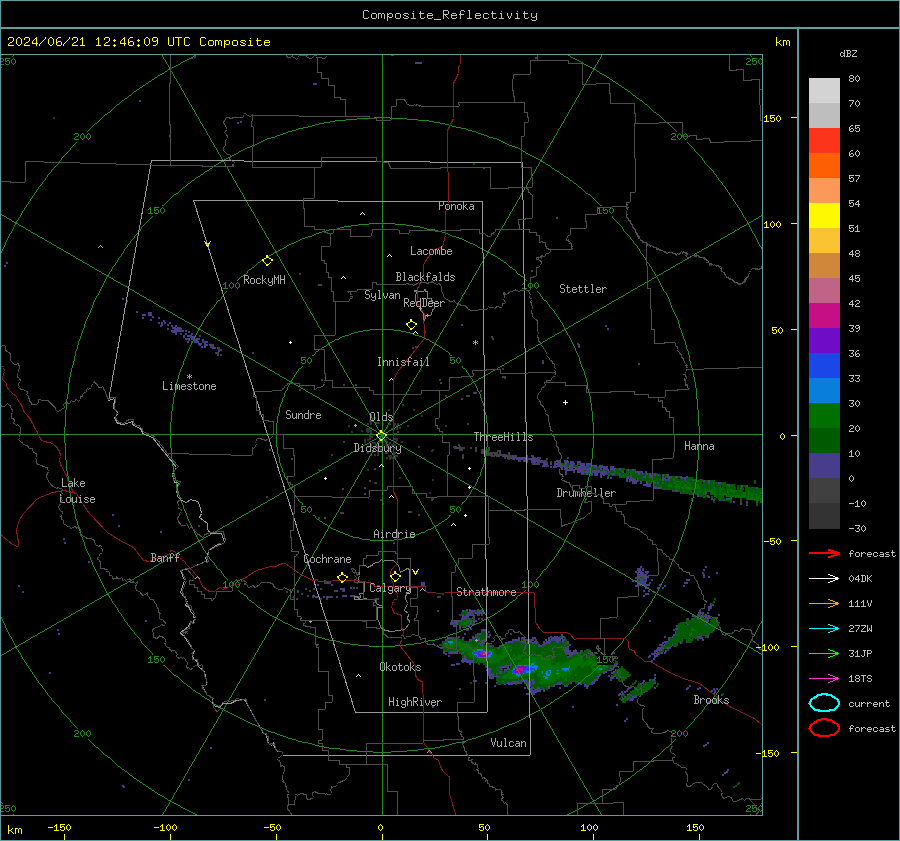Click the Strathmore label
Viewport: 900px width, 841px height.
[486, 592]
